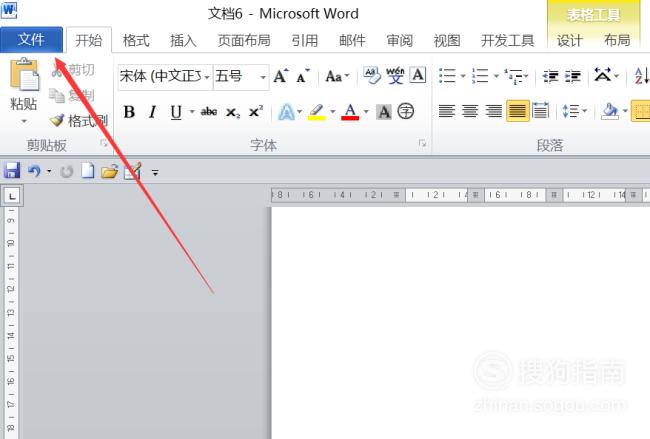Click distributed alignment icon

coord(541,111)
